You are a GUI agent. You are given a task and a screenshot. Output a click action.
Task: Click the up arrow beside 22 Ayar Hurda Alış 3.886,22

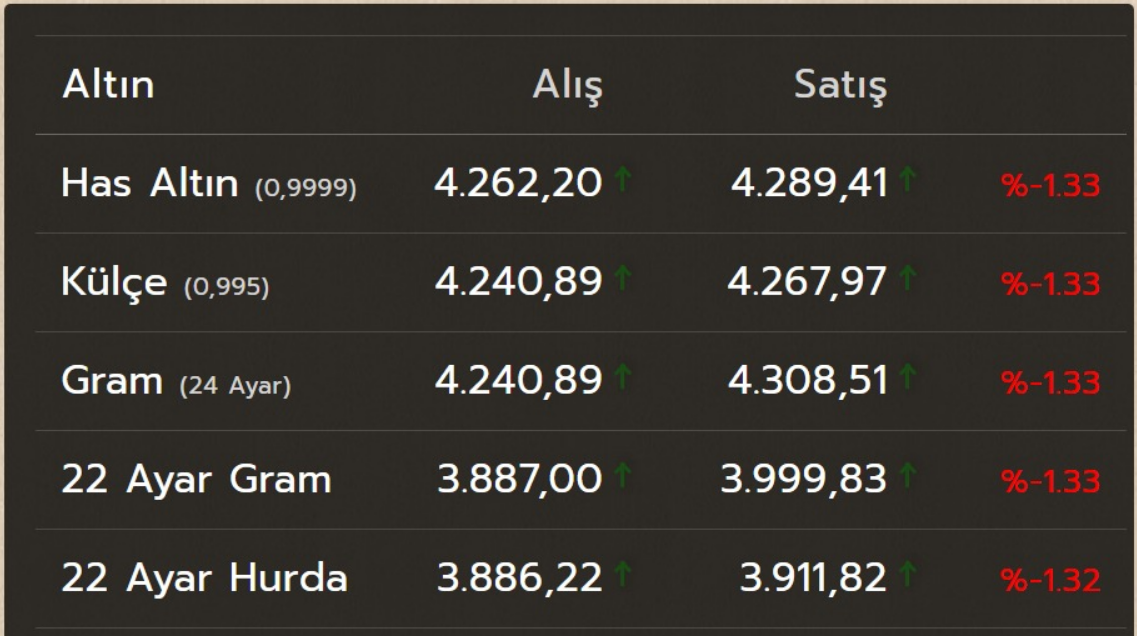pyautogui.click(x=623, y=573)
